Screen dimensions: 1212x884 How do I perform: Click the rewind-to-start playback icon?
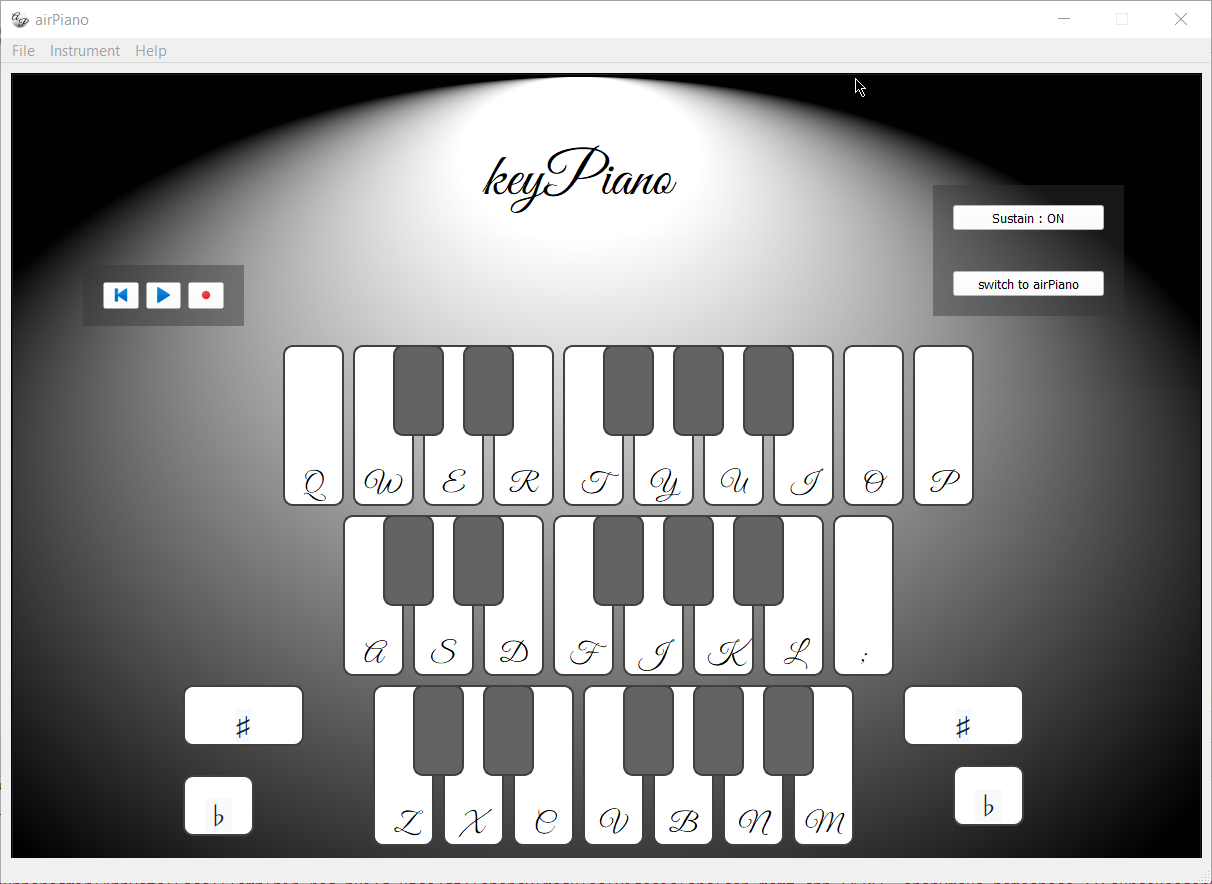pos(121,295)
